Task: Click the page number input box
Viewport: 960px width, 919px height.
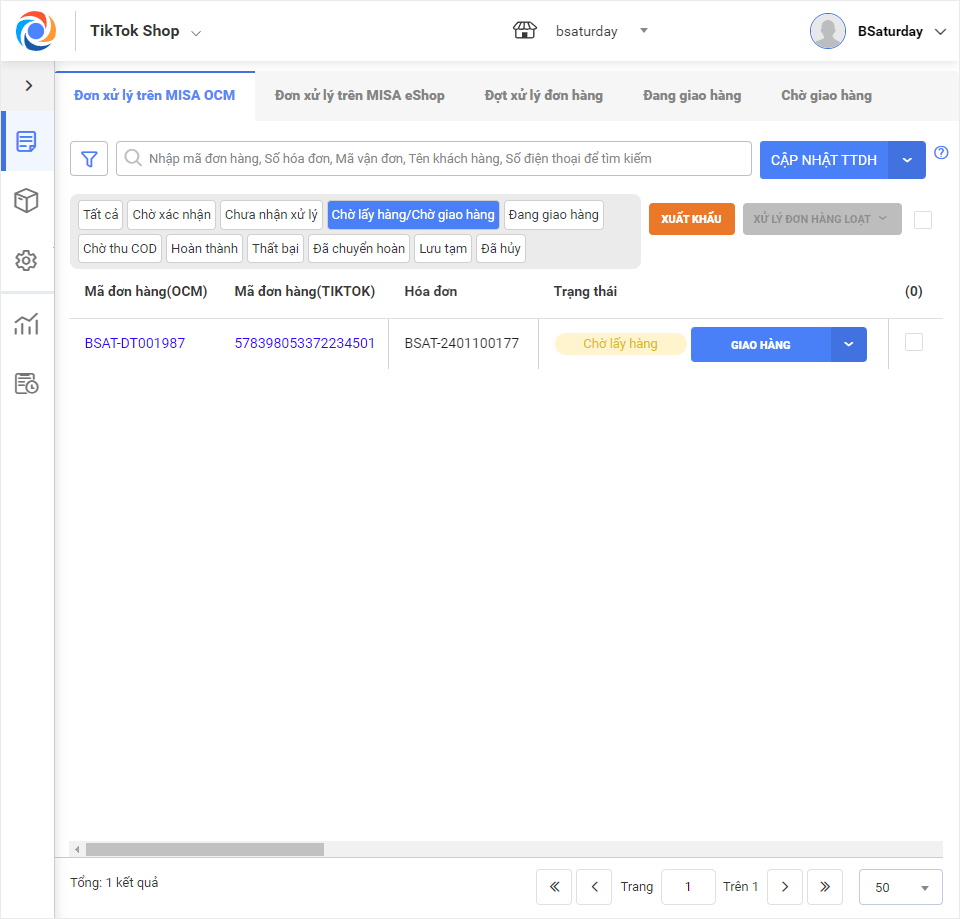Action: 688,887
